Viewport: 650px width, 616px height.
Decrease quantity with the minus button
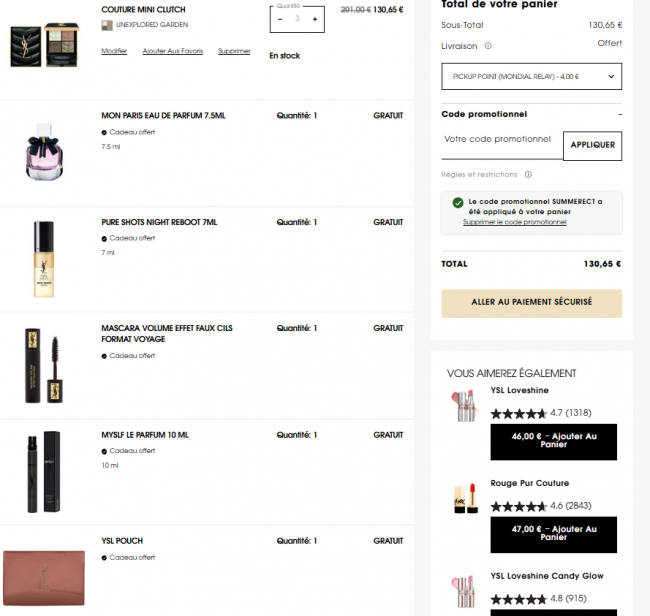280,19
